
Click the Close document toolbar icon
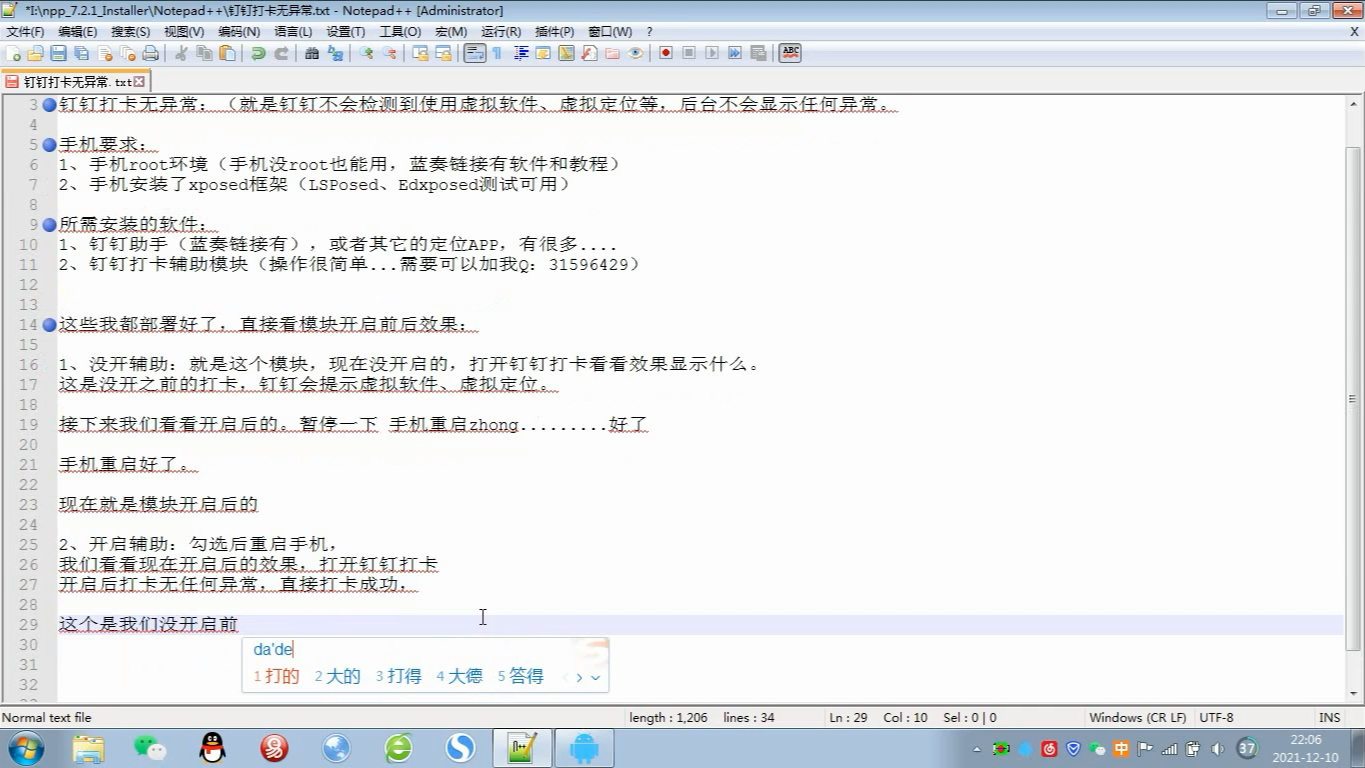[104, 53]
